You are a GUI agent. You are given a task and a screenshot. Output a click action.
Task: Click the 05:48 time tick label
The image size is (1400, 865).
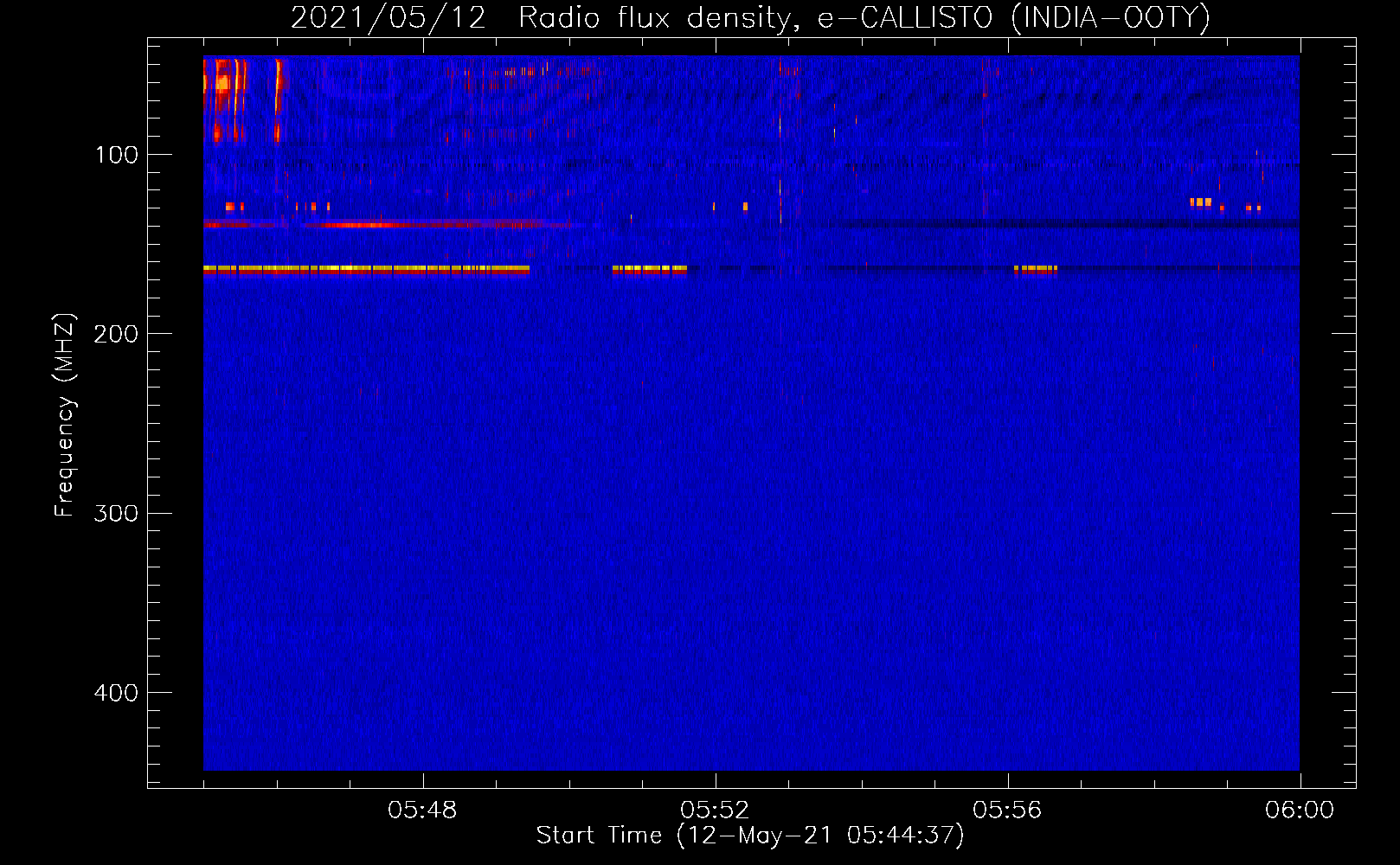(x=422, y=811)
